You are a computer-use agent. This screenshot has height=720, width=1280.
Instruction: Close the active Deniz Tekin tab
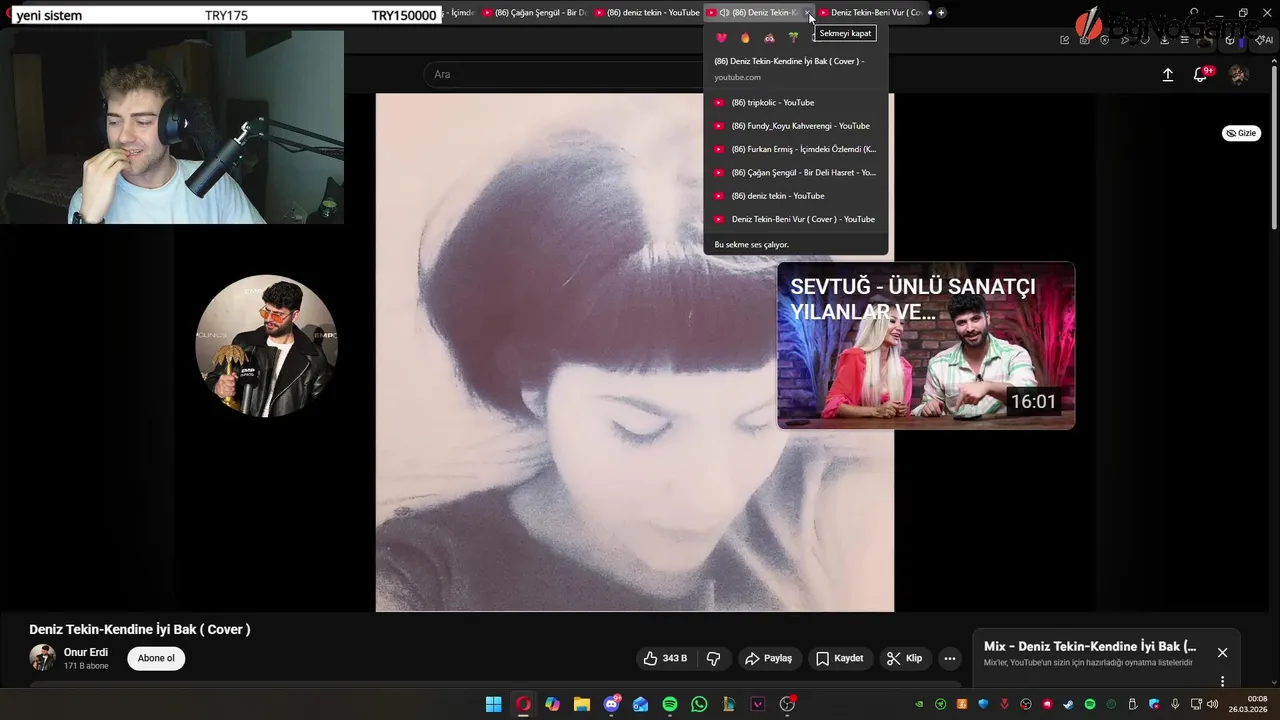pyautogui.click(x=807, y=13)
